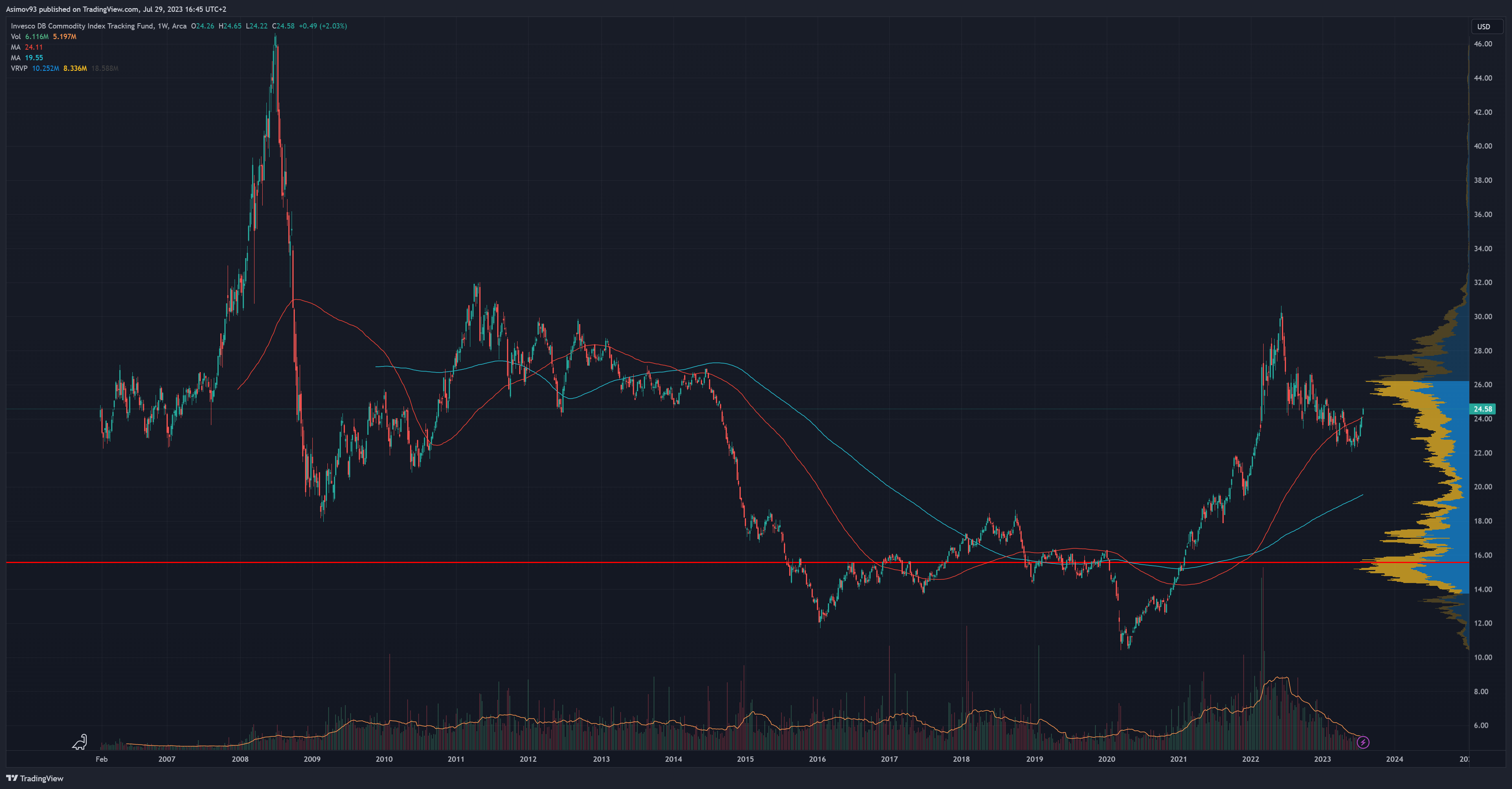Image resolution: width=1512 pixels, height=789 pixels.
Task: Click the dimmed VRVP total 18.588M value
Action: click(105, 68)
